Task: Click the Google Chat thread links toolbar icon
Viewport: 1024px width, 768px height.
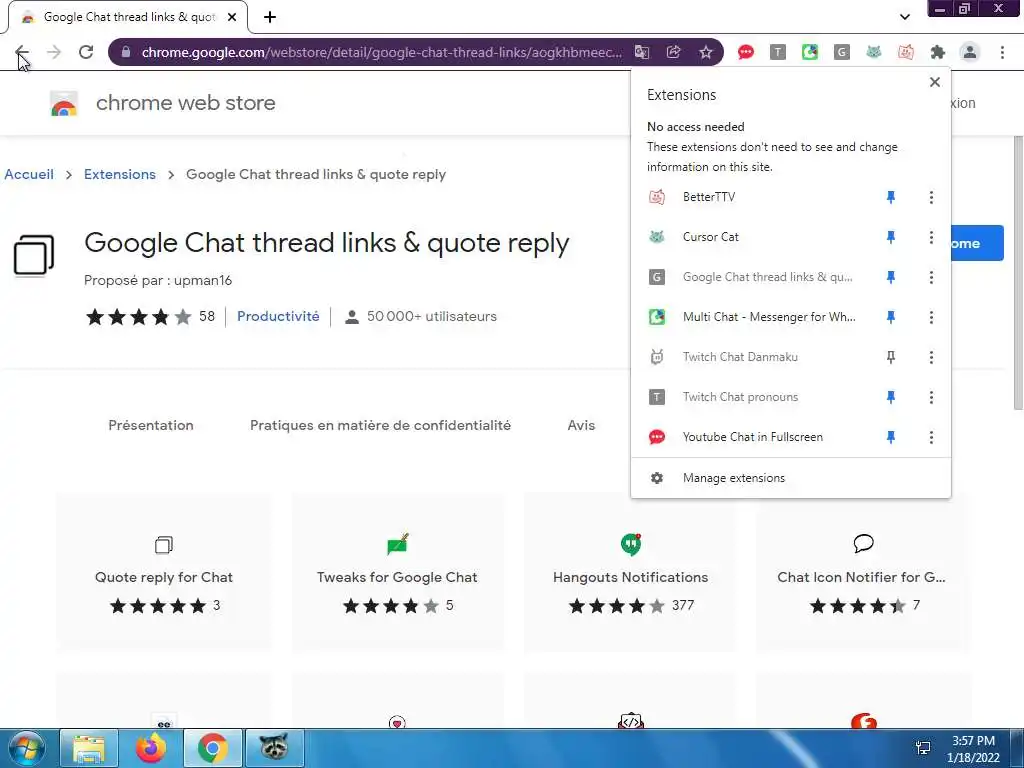Action: [842, 52]
